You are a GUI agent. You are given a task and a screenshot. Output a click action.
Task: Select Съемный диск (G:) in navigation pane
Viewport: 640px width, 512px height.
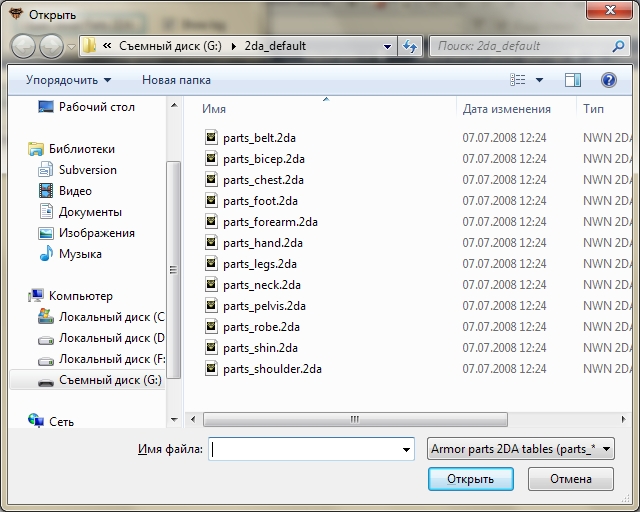(109, 380)
